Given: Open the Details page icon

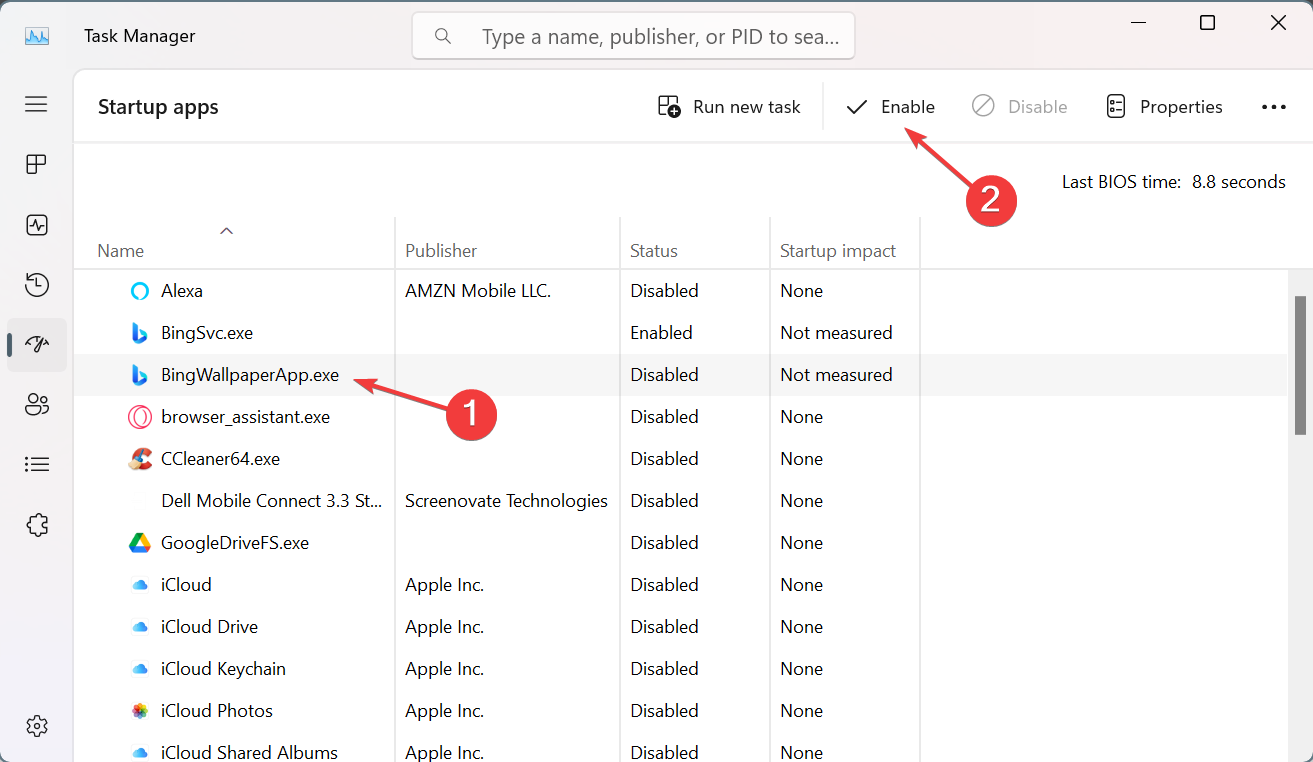Looking at the screenshot, I should (x=36, y=465).
